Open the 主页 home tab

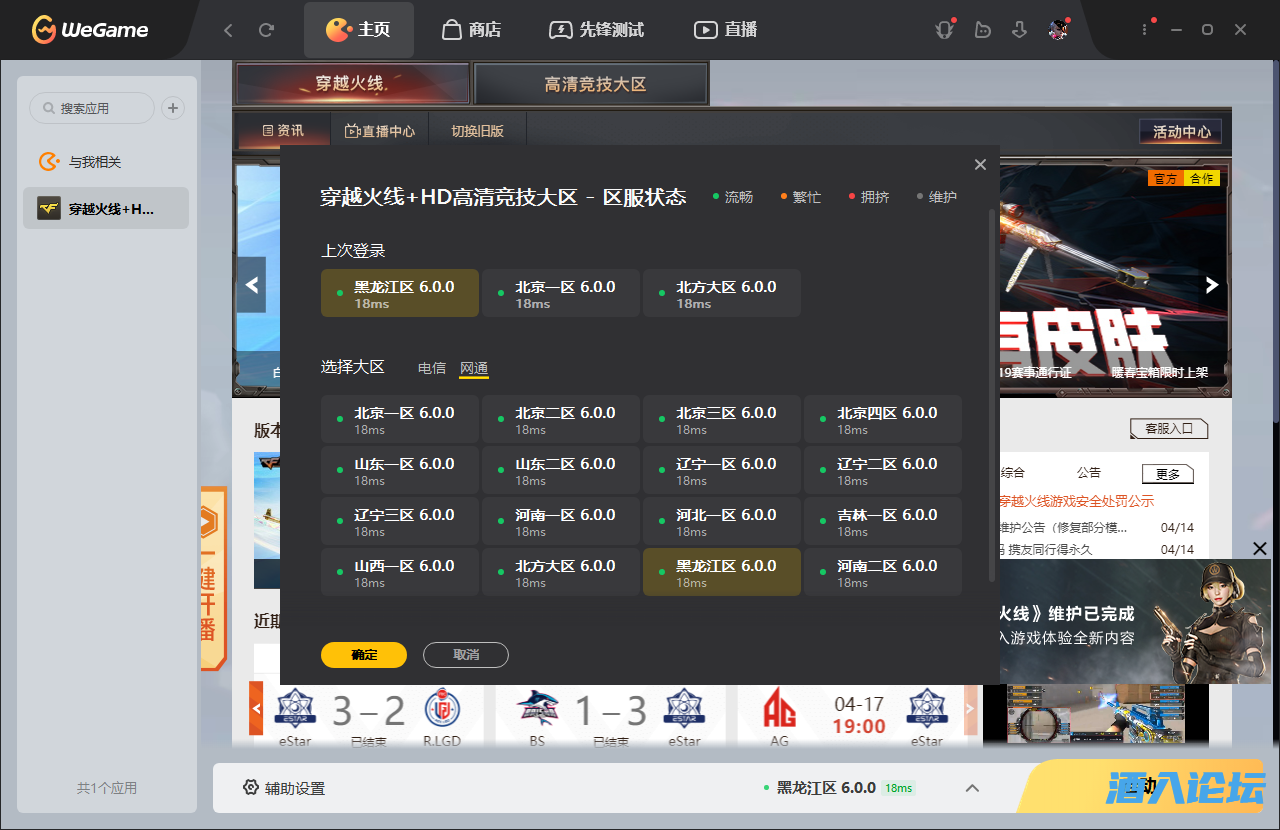(x=358, y=30)
